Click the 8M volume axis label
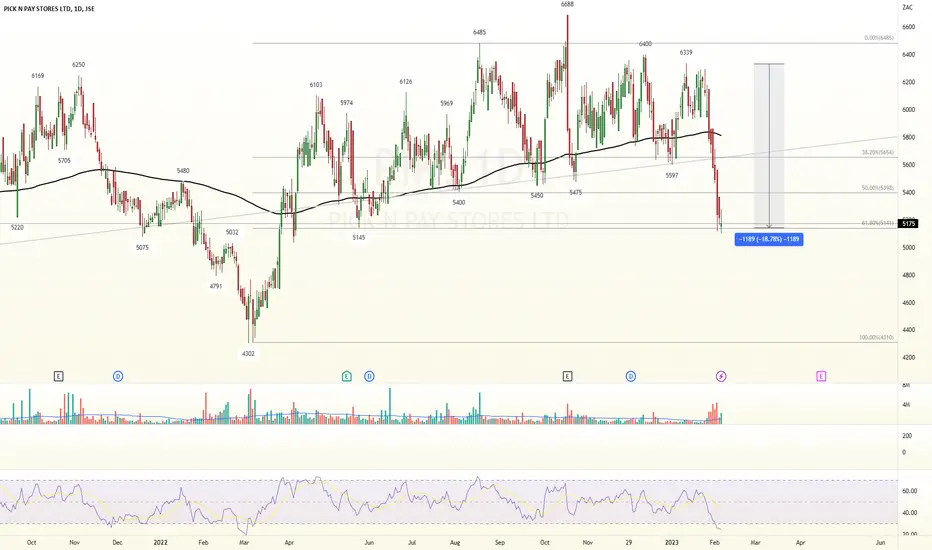The height and width of the screenshot is (550, 932). coord(906,385)
